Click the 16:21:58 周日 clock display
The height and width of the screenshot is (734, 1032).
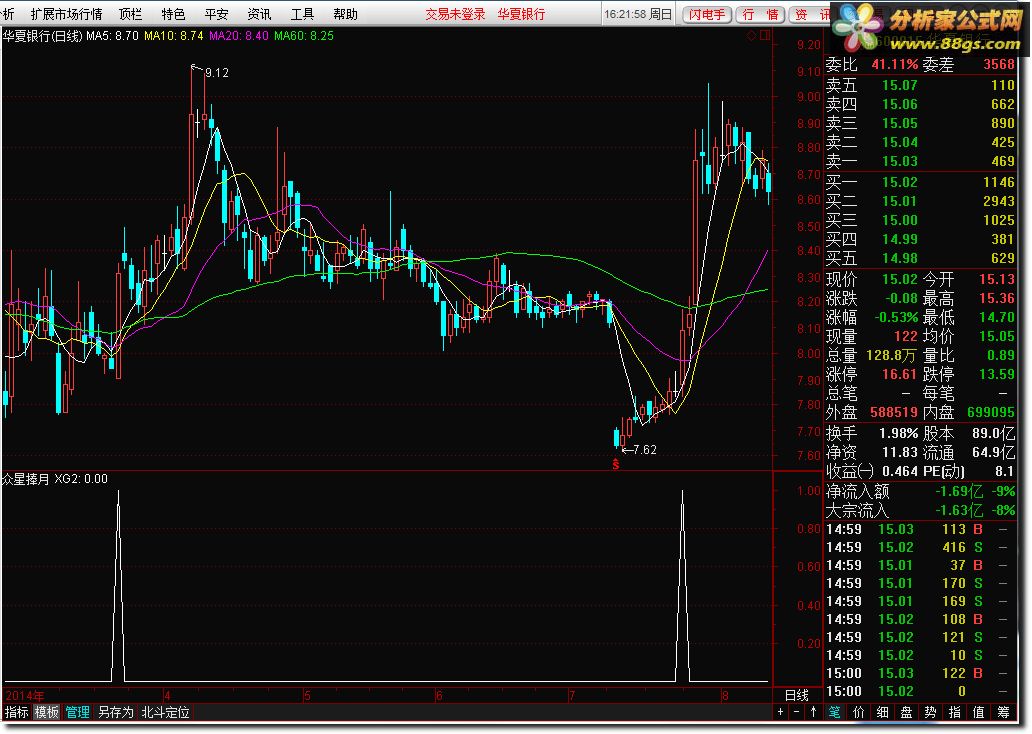638,14
